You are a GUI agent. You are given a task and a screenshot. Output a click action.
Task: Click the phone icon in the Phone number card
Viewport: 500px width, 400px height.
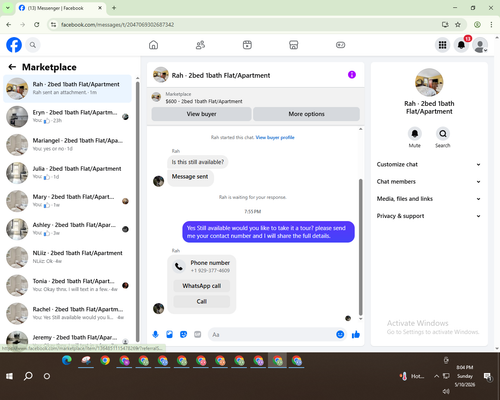pyautogui.click(x=179, y=266)
